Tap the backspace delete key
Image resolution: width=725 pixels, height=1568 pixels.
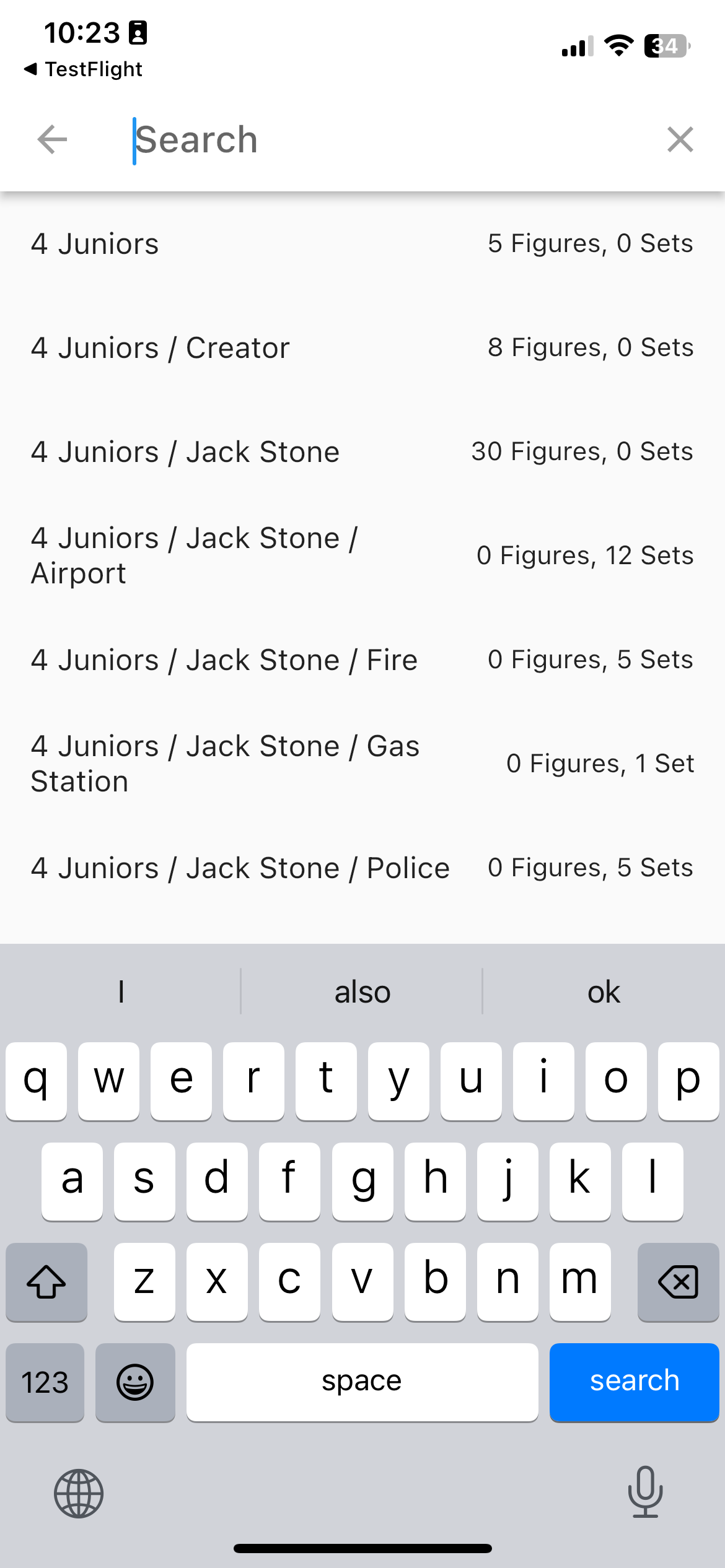click(x=678, y=1282)
